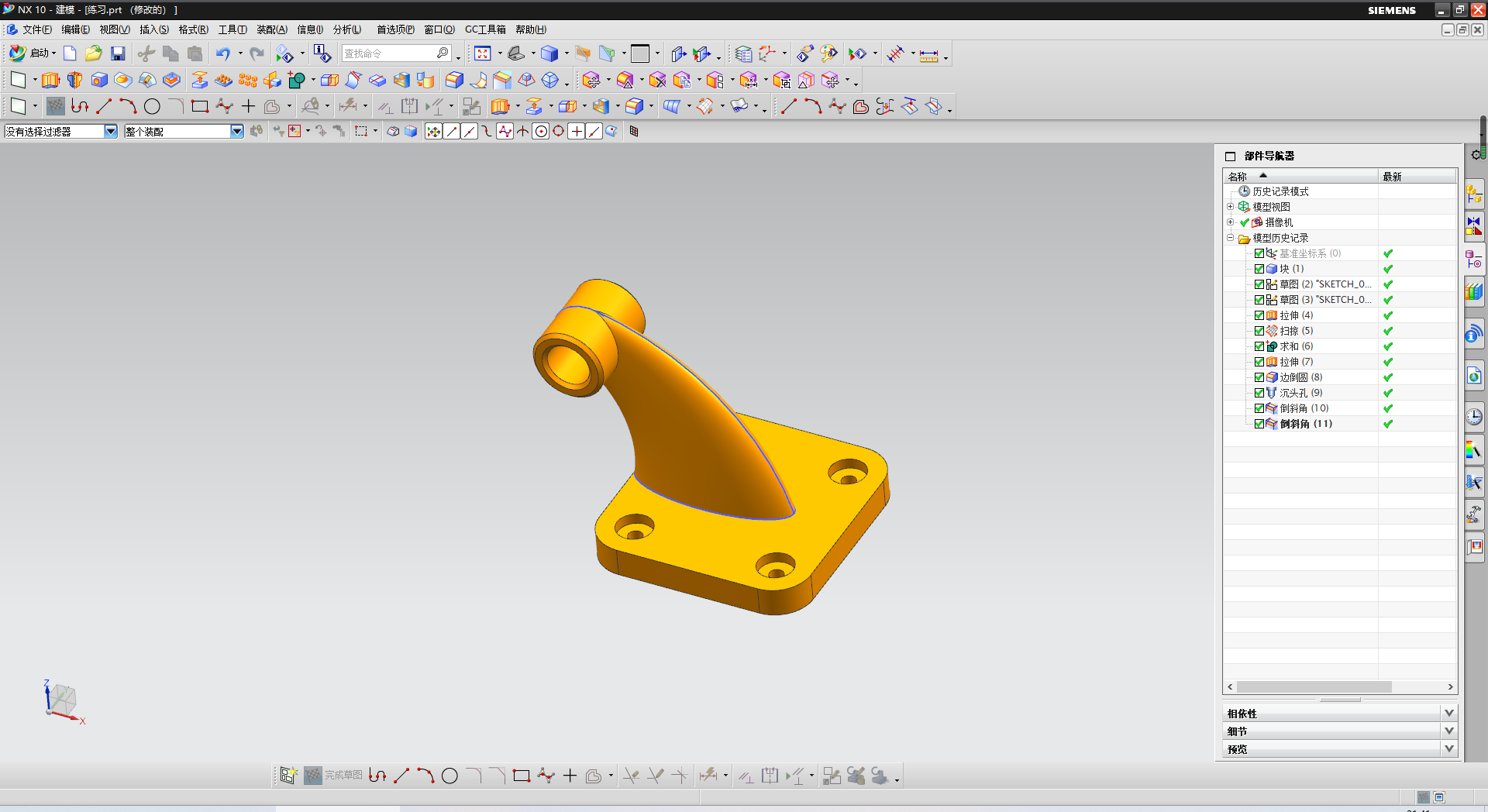Expand the 摄像机 tree node
The image size is (1488, 812).
pos(1230,222)
